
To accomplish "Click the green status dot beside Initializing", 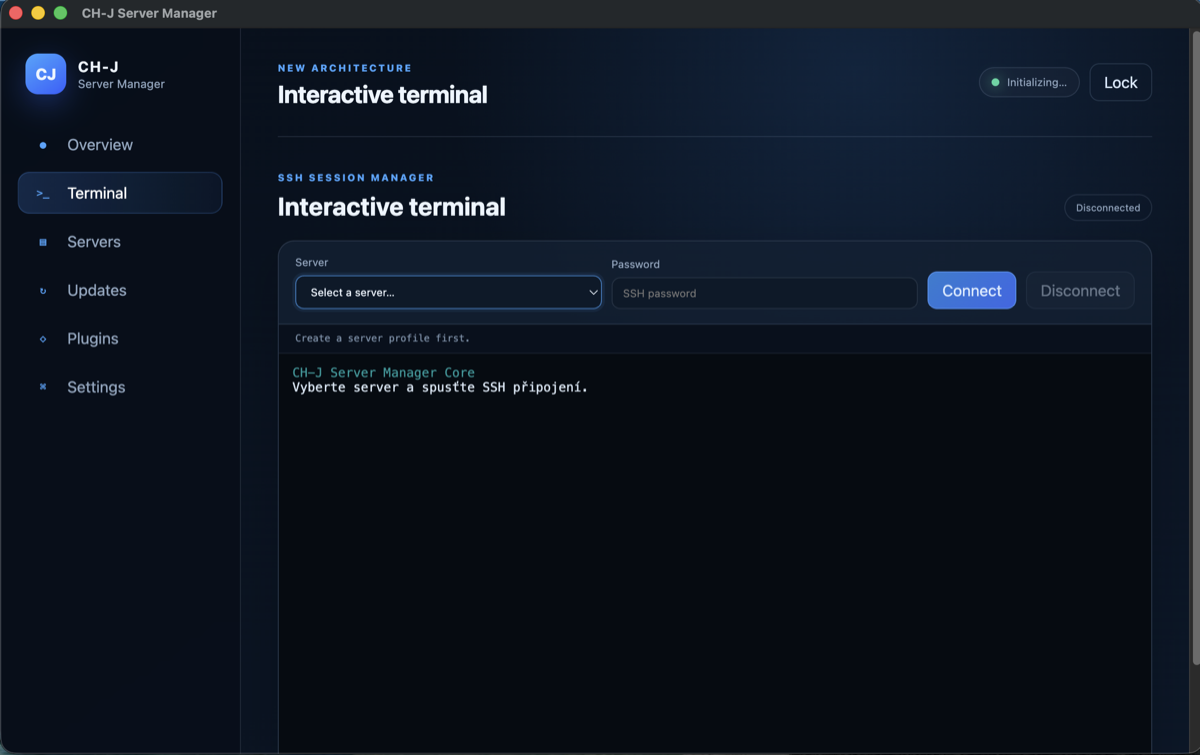I will [x=995, y=82].
